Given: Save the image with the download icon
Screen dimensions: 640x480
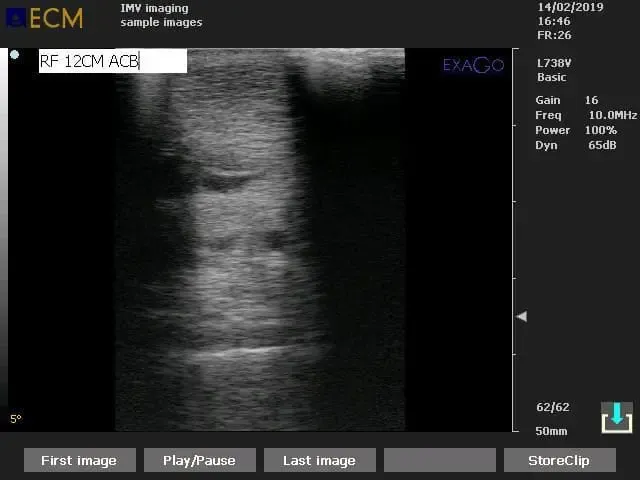Looking at the screenshot, I should click(617, 417).
